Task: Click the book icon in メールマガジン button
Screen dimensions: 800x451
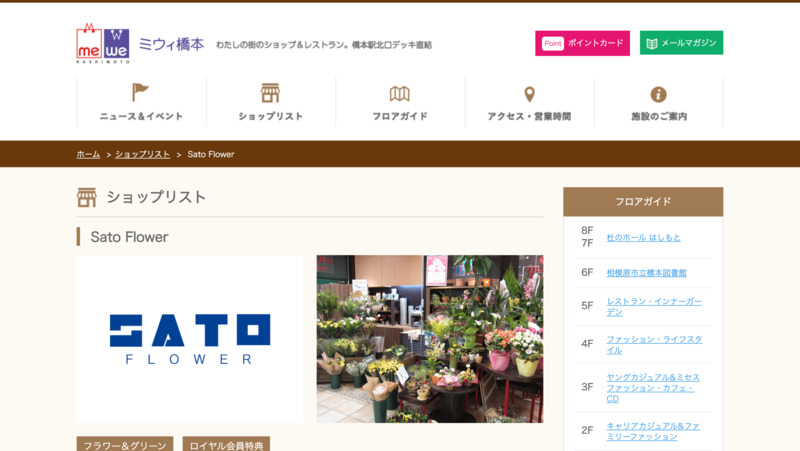Action: tap(652, 43)
